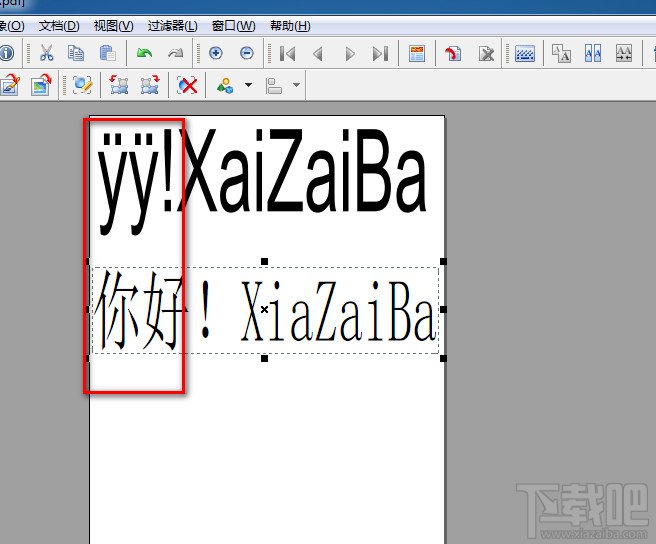Open the 窗口(W) menu
This screenshot has width=656, height=544.
233,26
